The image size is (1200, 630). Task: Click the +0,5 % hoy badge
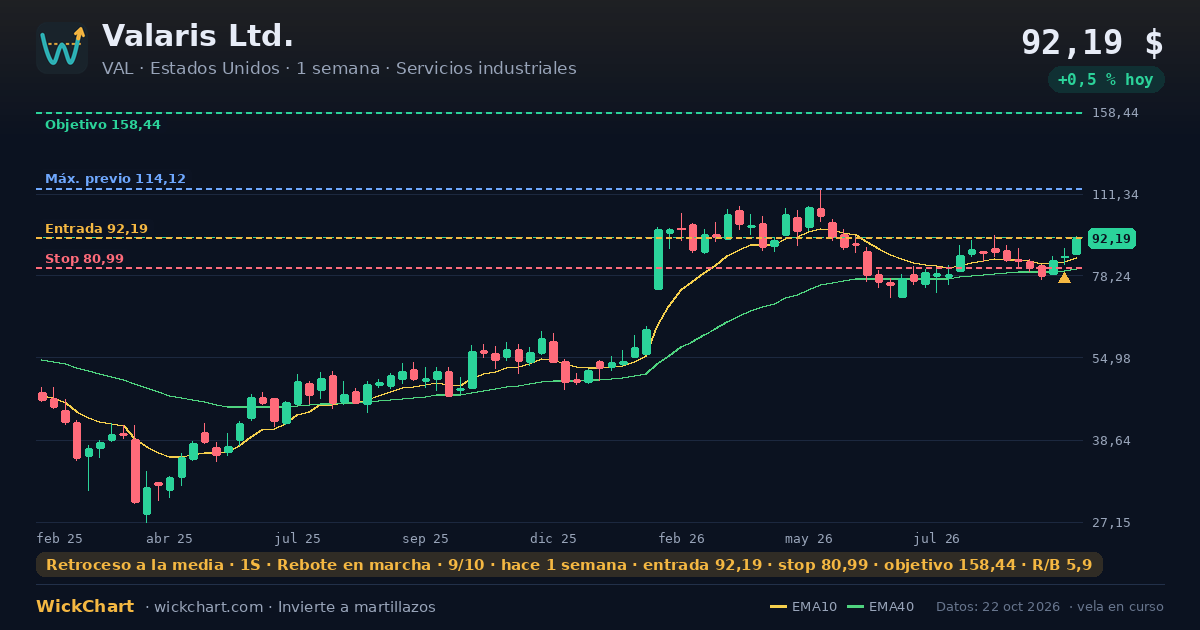pyautogui.click(x=1105, y=80)
